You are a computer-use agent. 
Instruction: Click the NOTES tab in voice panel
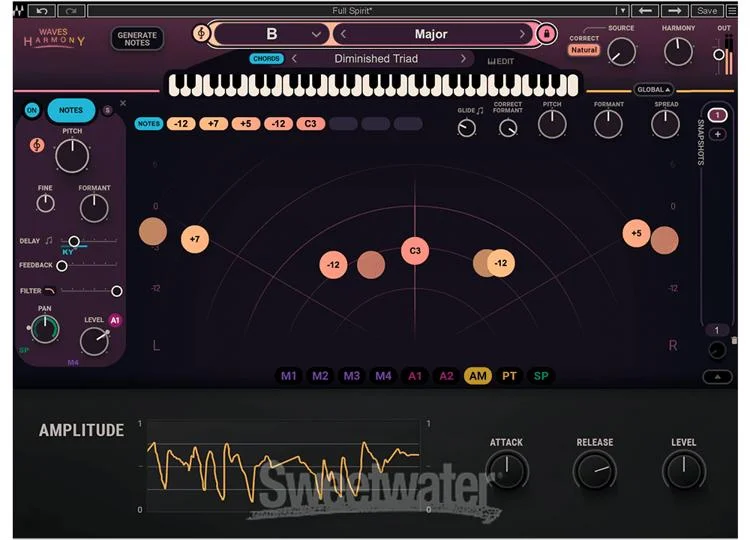coord(71,110)
